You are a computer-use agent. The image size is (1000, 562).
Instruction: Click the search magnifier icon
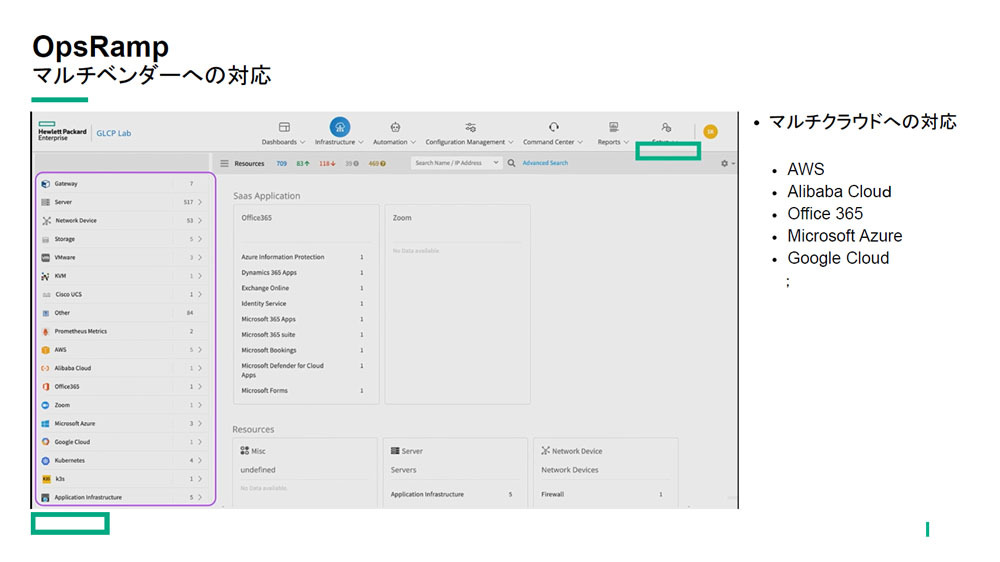point(511,163)
